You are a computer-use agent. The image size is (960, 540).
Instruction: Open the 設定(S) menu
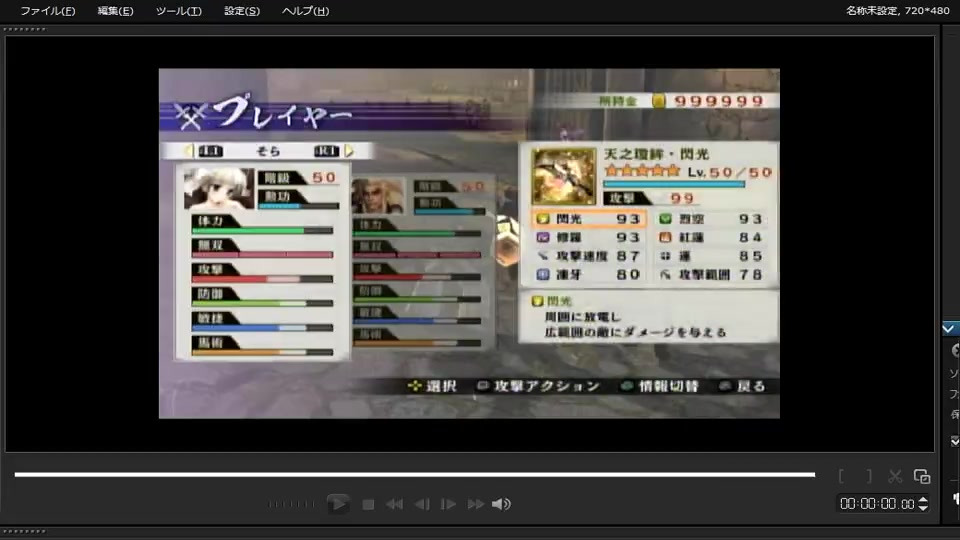[242, 11]
